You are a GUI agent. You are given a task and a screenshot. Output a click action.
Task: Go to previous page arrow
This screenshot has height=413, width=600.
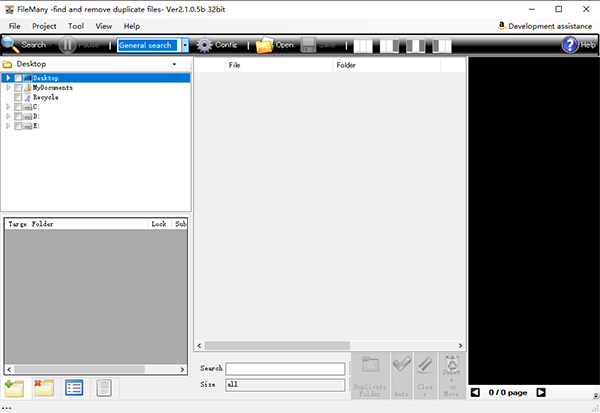pos(475,393)
